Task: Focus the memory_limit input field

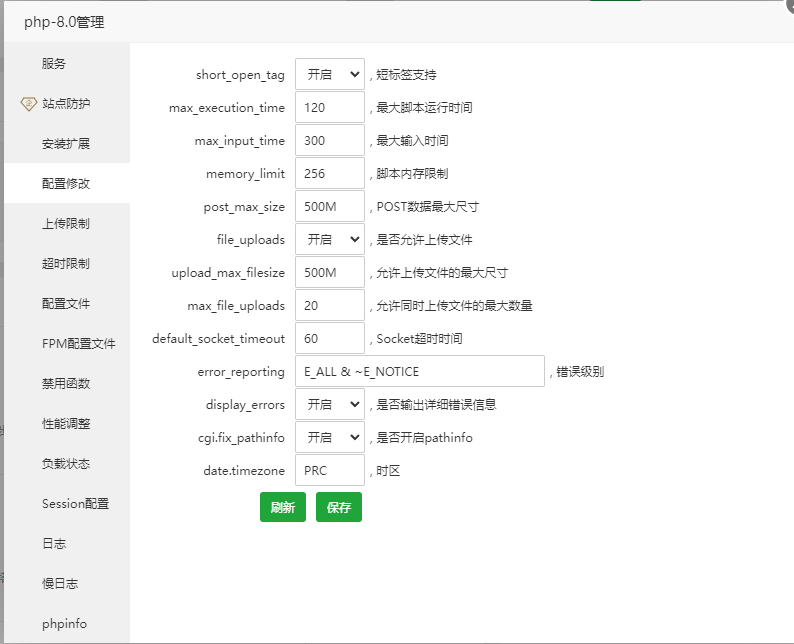Action: pyautogui.click(x=329, y=174)
